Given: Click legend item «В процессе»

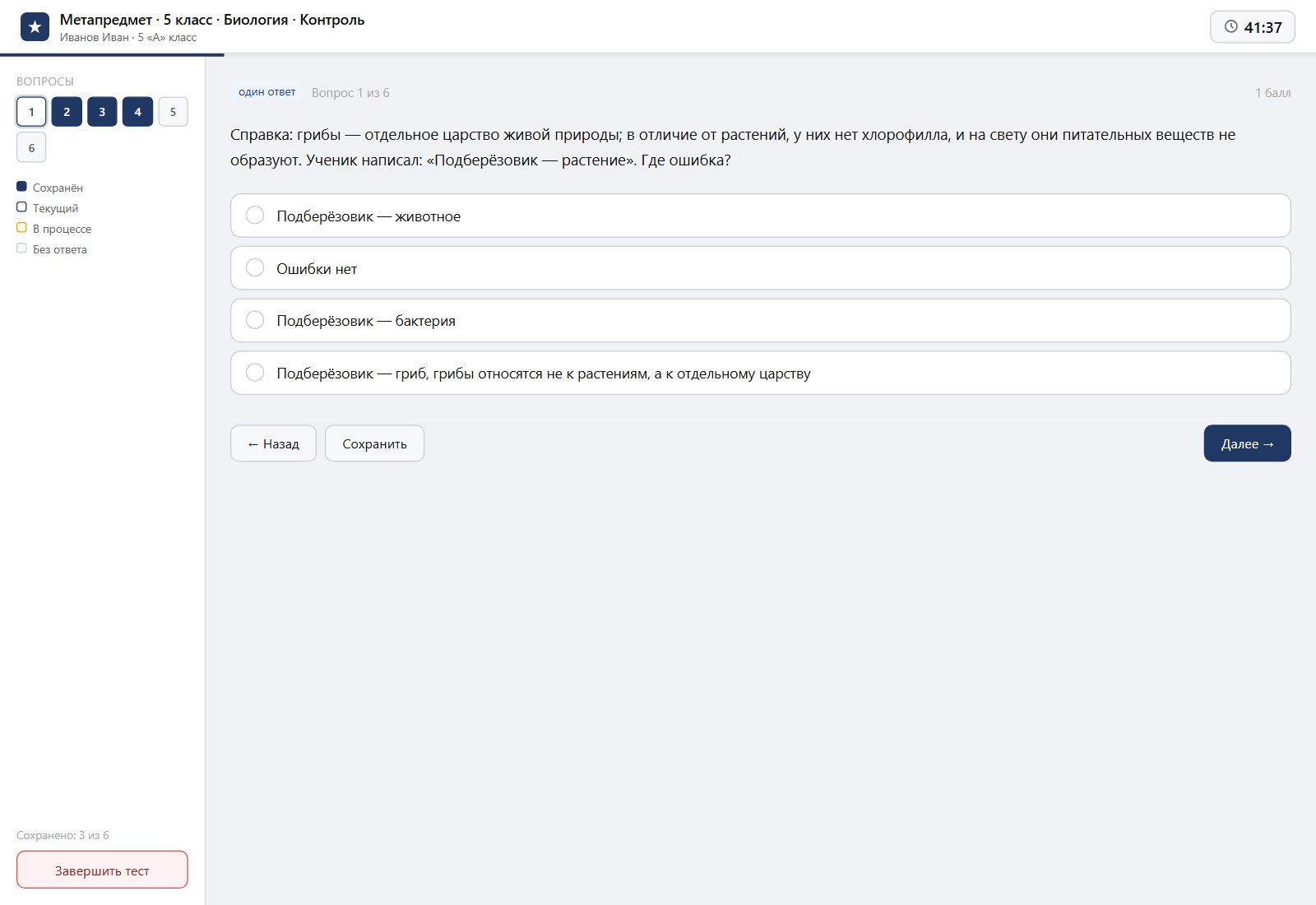Looking at the screenshot, I should click(53, 229).
